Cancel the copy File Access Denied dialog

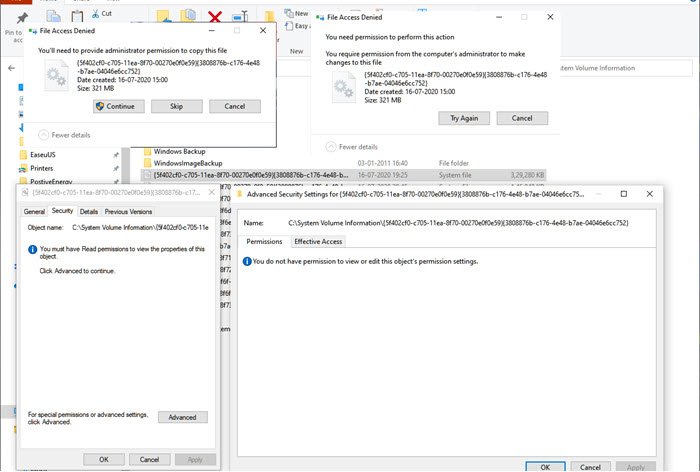pyautogui.click(x=235, y=106)
